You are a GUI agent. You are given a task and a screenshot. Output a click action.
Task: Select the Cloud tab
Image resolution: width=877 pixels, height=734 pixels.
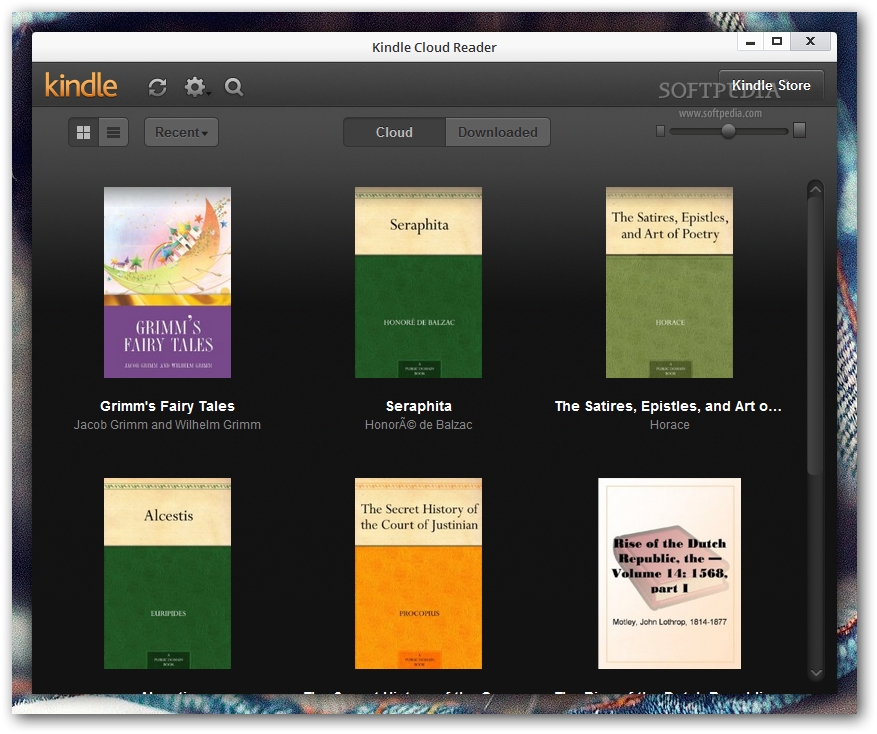tap(394, 132)
